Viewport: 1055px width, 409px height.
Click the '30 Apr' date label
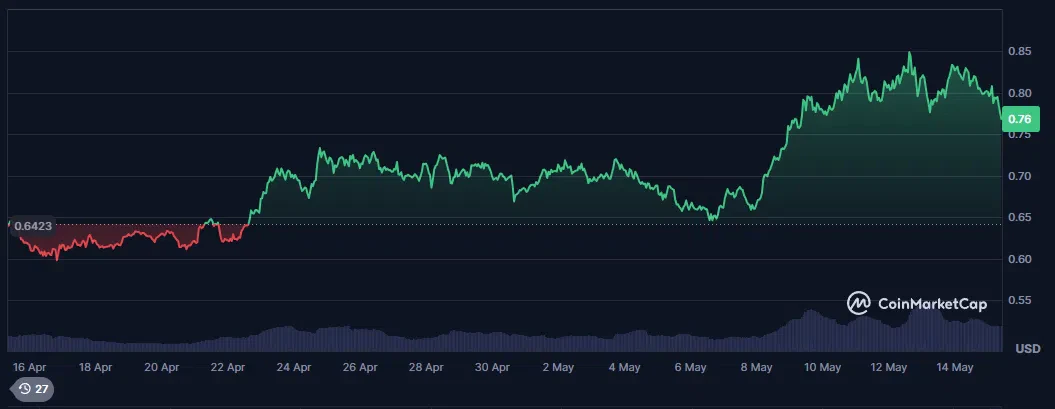(492, 367)
